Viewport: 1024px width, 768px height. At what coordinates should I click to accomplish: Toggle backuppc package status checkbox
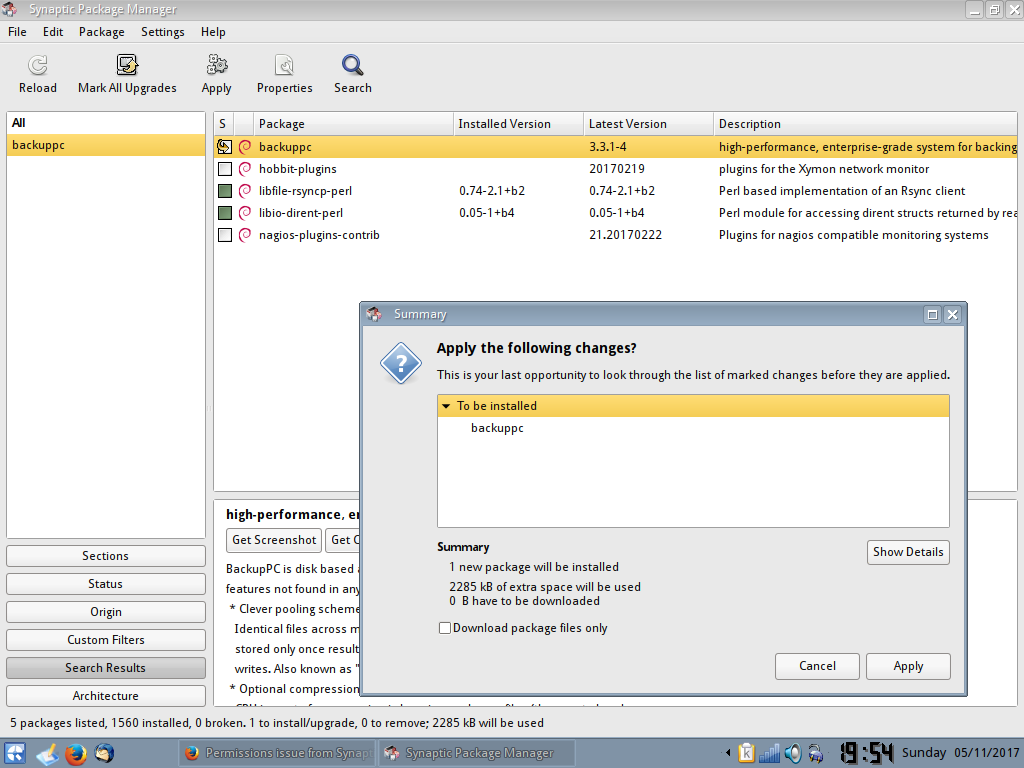tap(224, 147)
